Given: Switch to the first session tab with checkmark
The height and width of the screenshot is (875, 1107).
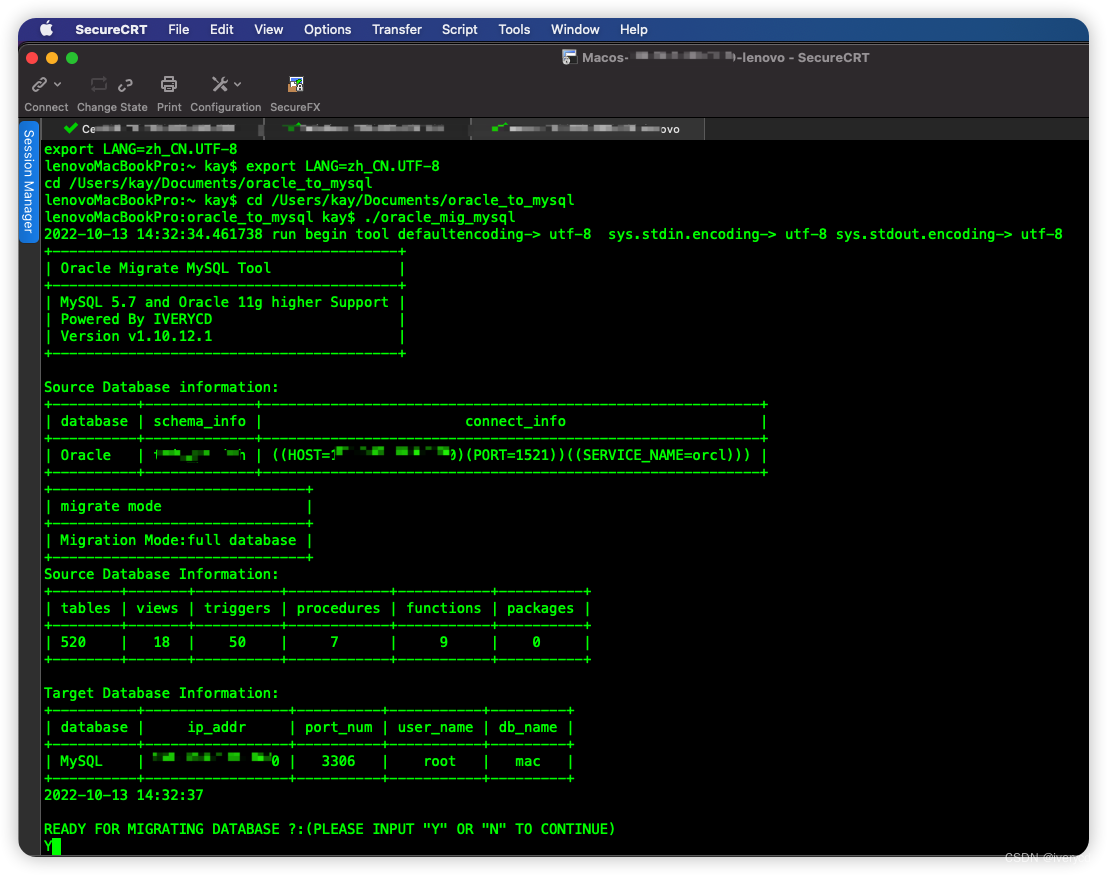Looking at the screenshot, I should point(152,129).
